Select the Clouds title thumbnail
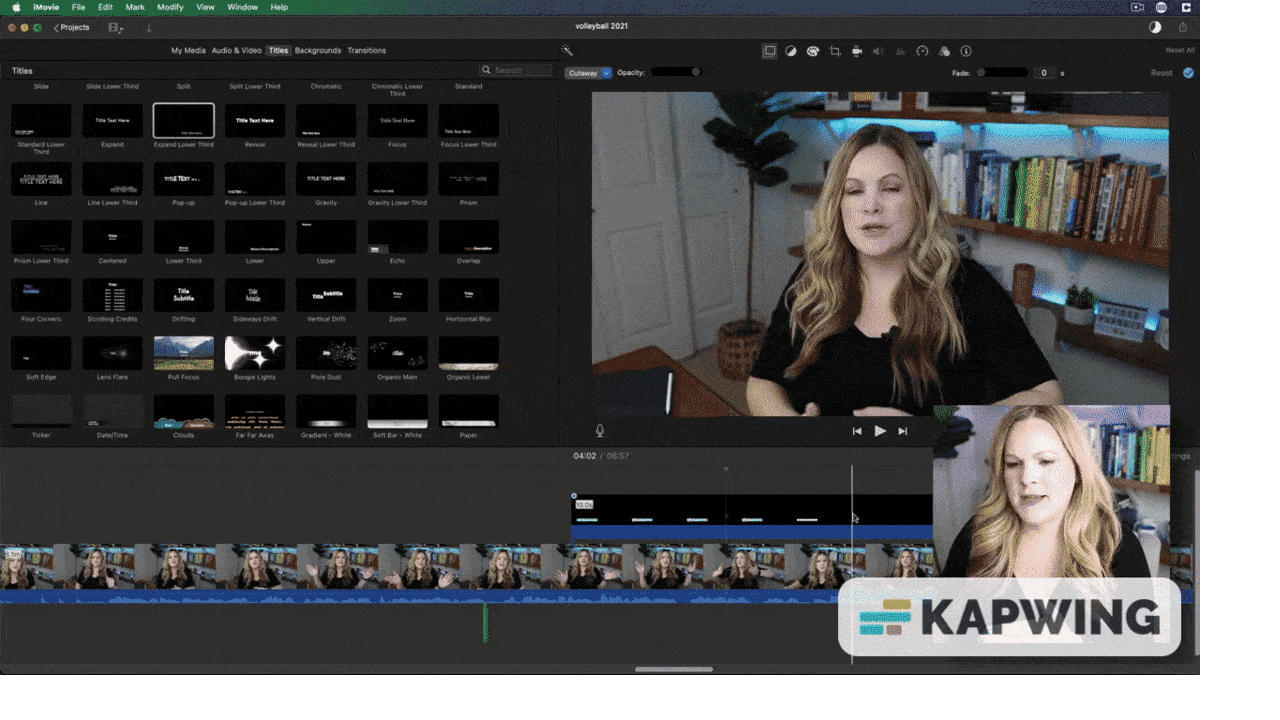Viewport: 1280px width, 720px height. point(183,411)
